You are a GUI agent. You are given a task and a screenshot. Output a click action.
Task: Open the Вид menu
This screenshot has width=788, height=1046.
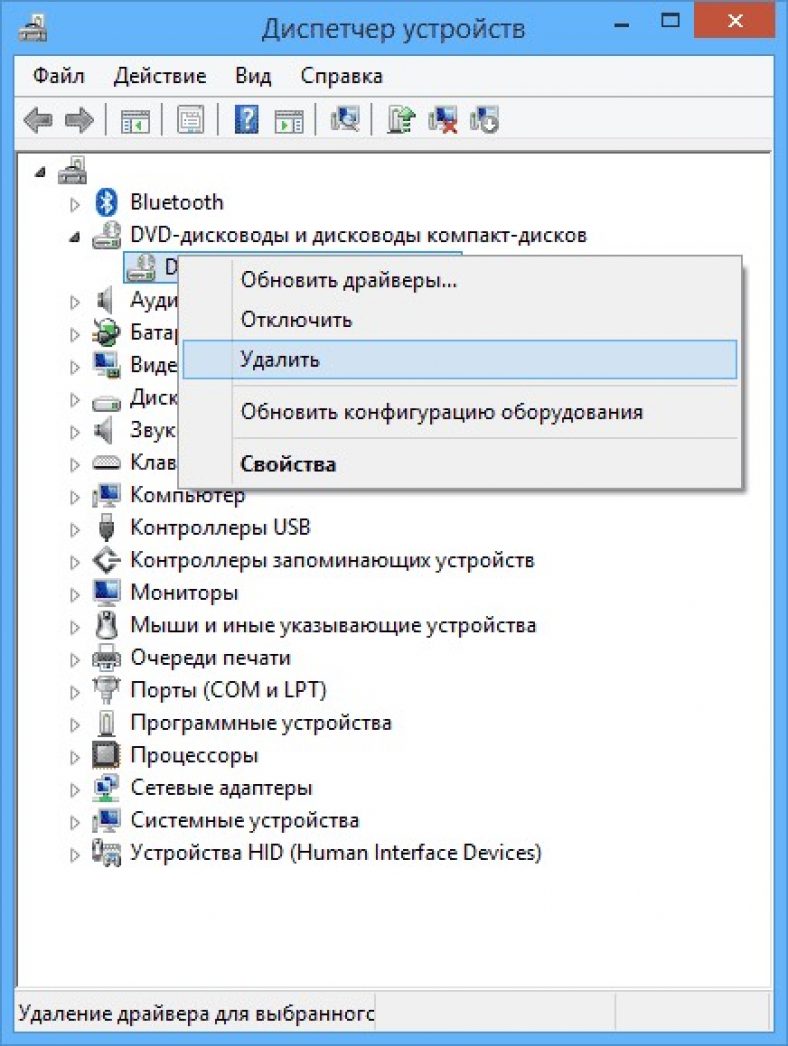click(x=253, y=76)
